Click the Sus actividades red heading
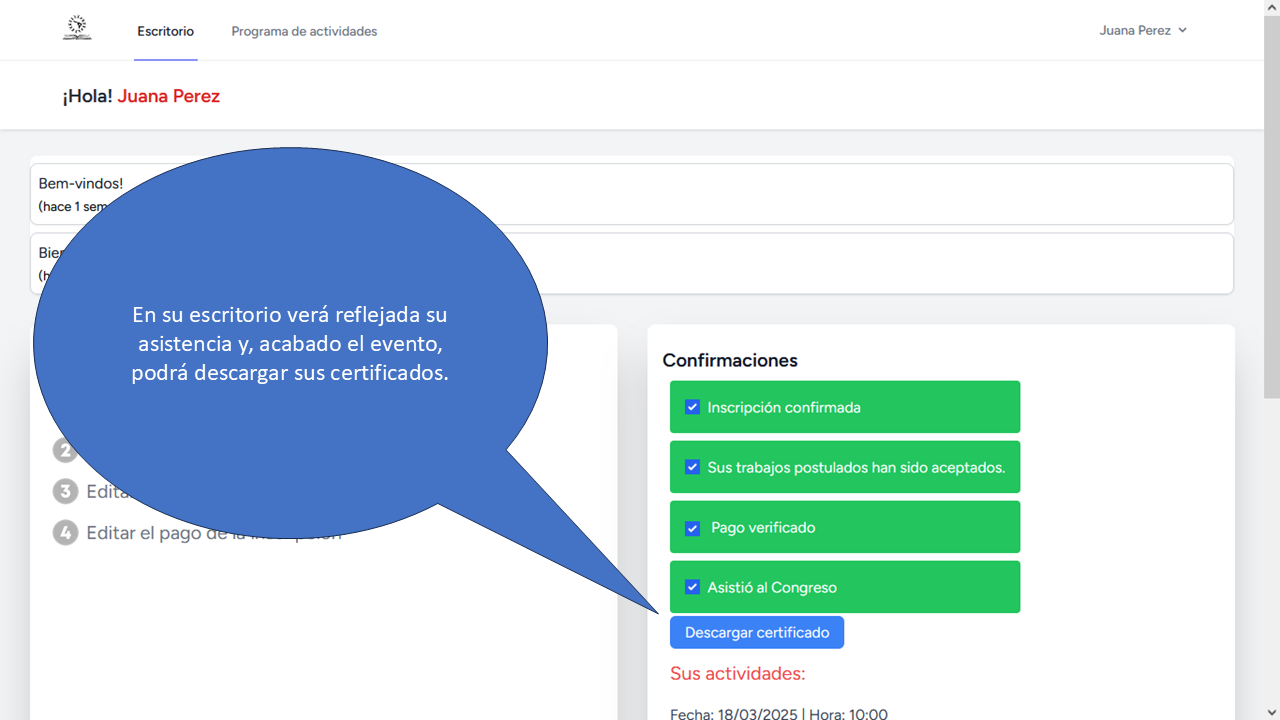 coord(737,673)
